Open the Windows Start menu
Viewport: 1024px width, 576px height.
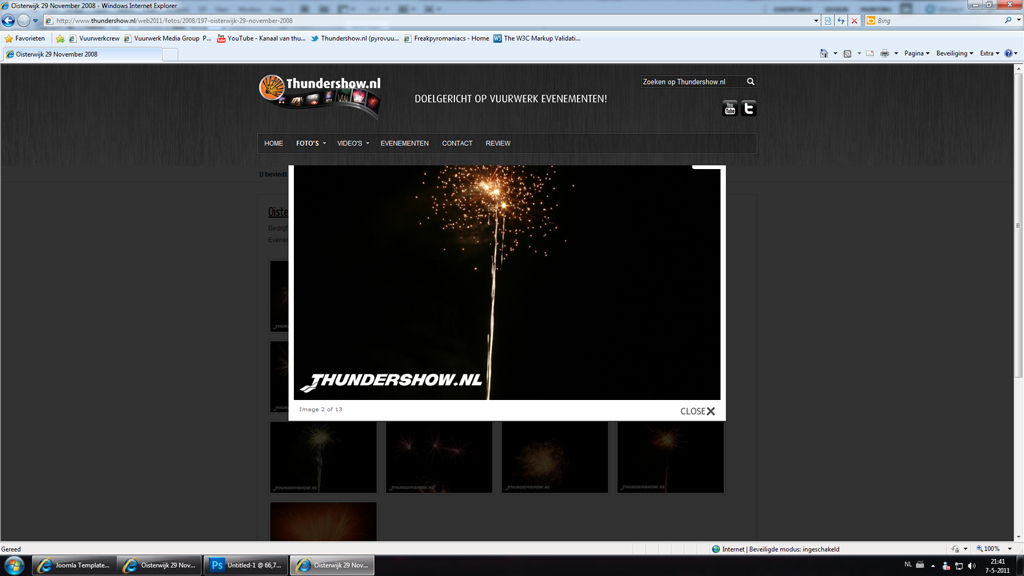coord(14,566)
